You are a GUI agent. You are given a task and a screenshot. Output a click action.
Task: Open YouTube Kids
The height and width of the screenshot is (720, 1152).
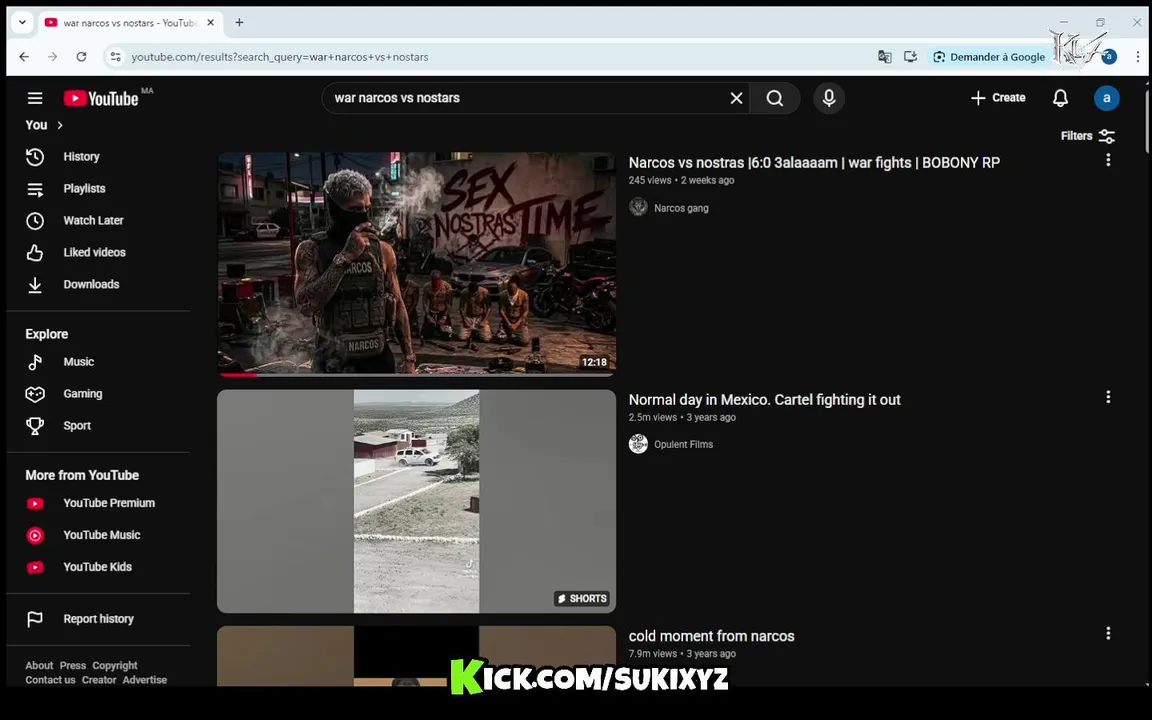coord(98,567)
